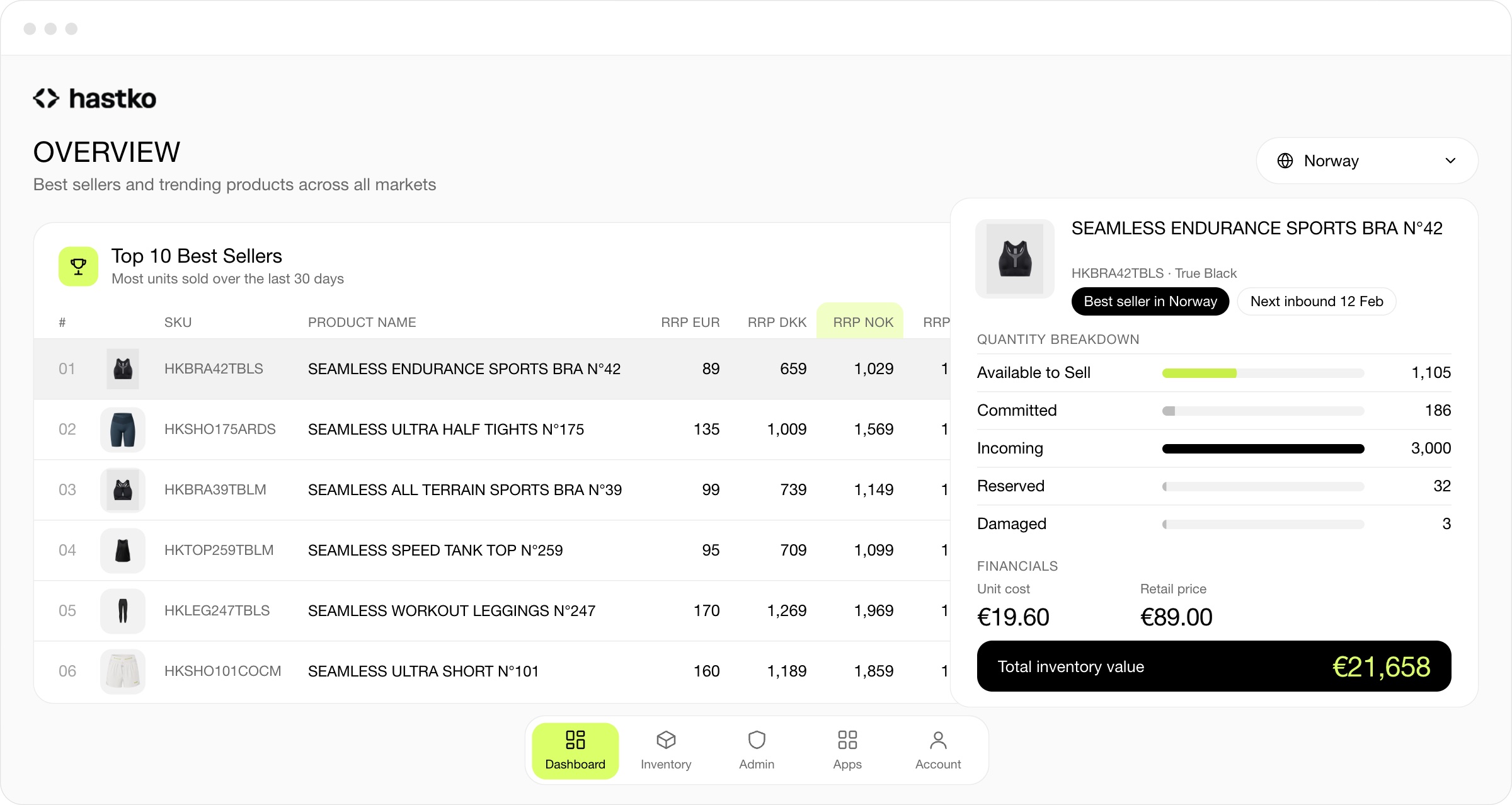
Task: Click the Best seller in Norway badge
Action: click(1150, 301)
